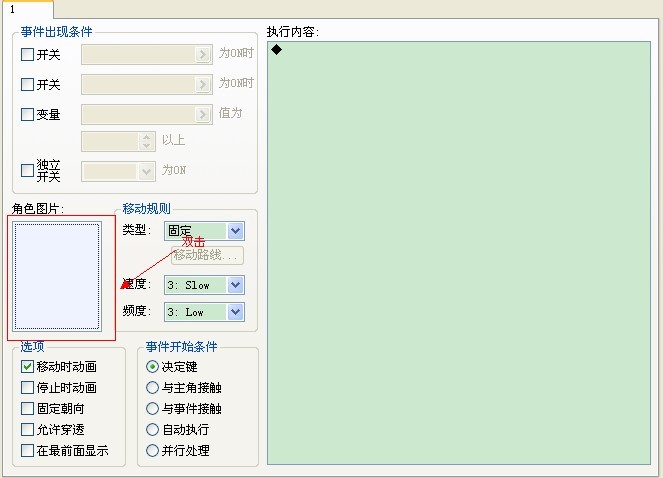Screen dimensions: 663x478
Task: Choose 自动执行 as start condition
Action: click(152, 430)
